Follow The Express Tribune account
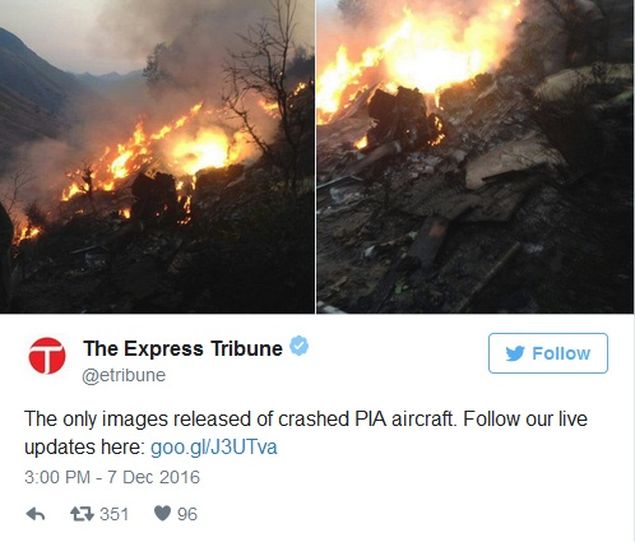The height and width of the screenshot is (542, 635). tap(548, 353)
